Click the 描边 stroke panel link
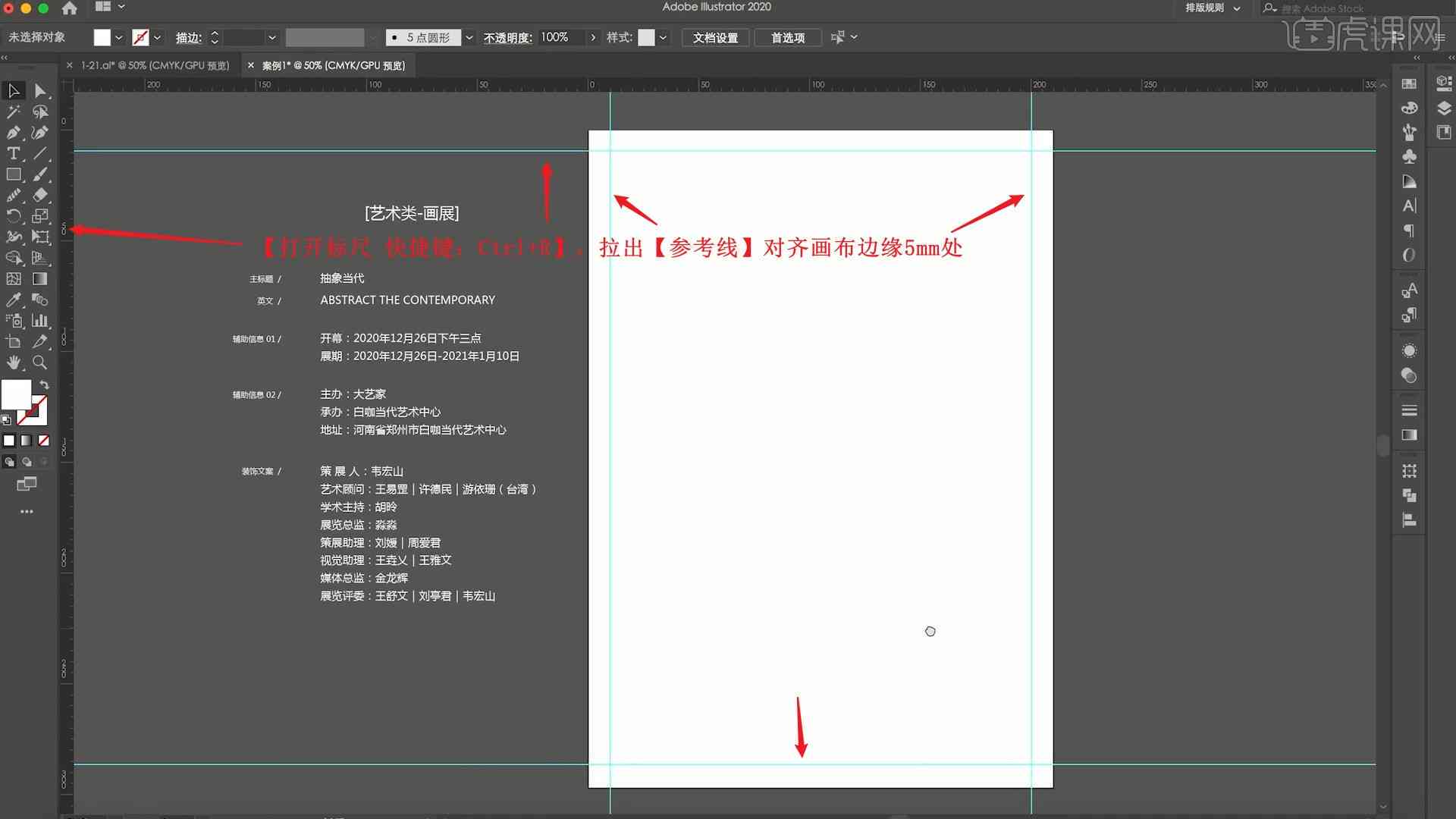 (x=188, y=37)
